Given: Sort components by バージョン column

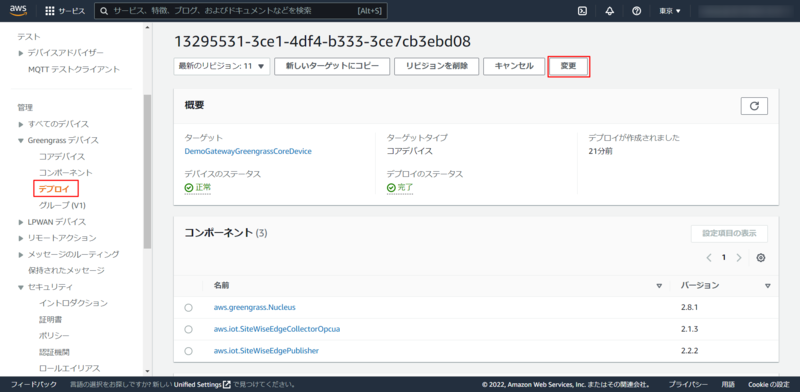Looking at the screenshot, I should [767, 286].
